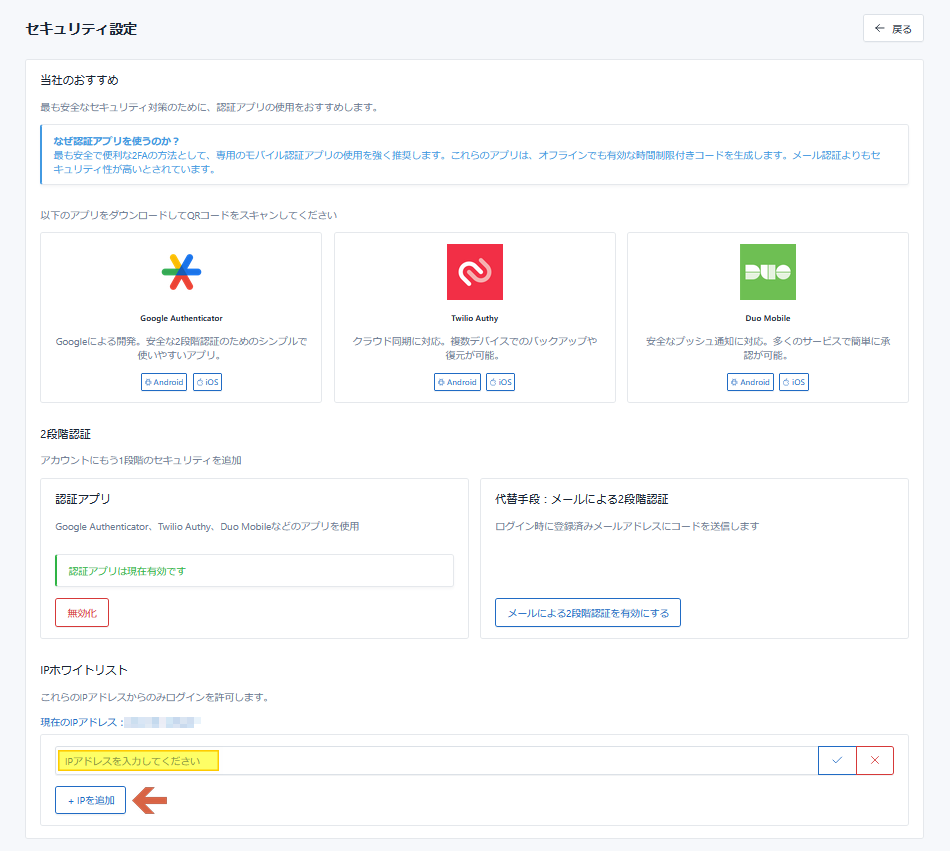Cancel IP entry with the red X icon

pyautogui.click(x=875, y=761)
